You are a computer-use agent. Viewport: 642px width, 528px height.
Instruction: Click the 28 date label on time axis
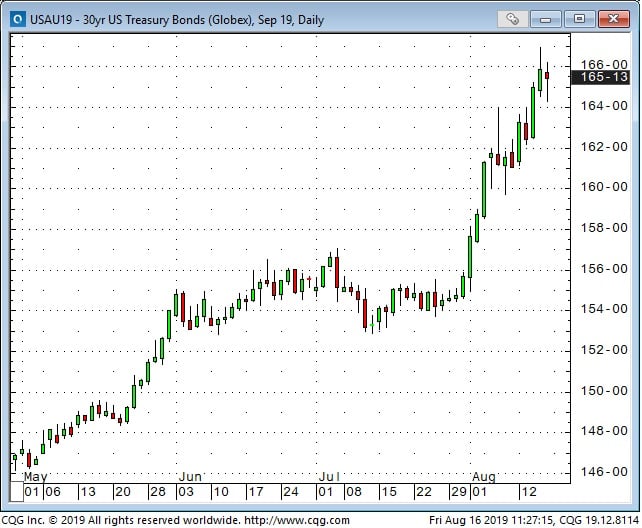(158, 492)
